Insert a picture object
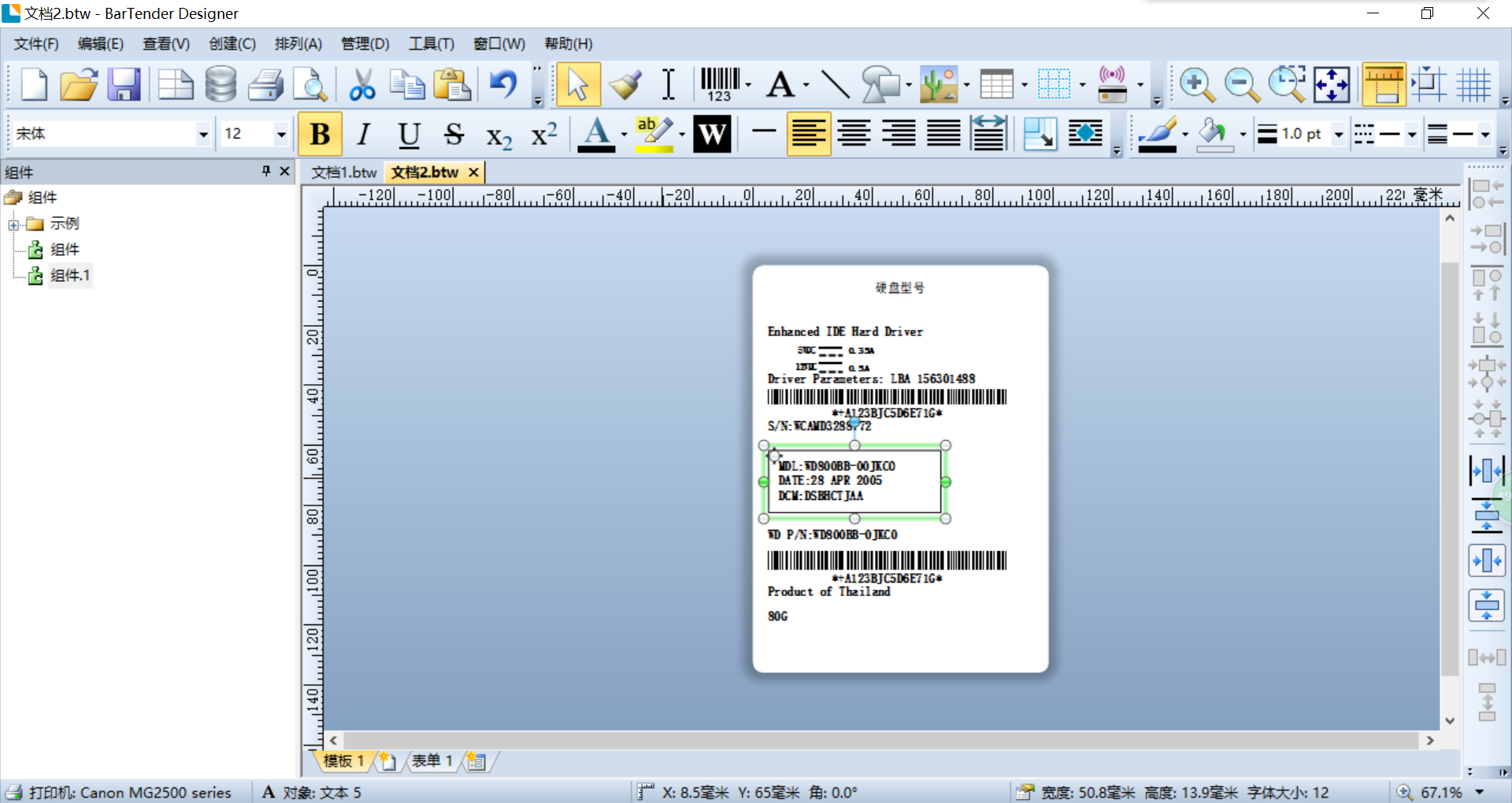The image size is (1512, 803). [939, 84]
